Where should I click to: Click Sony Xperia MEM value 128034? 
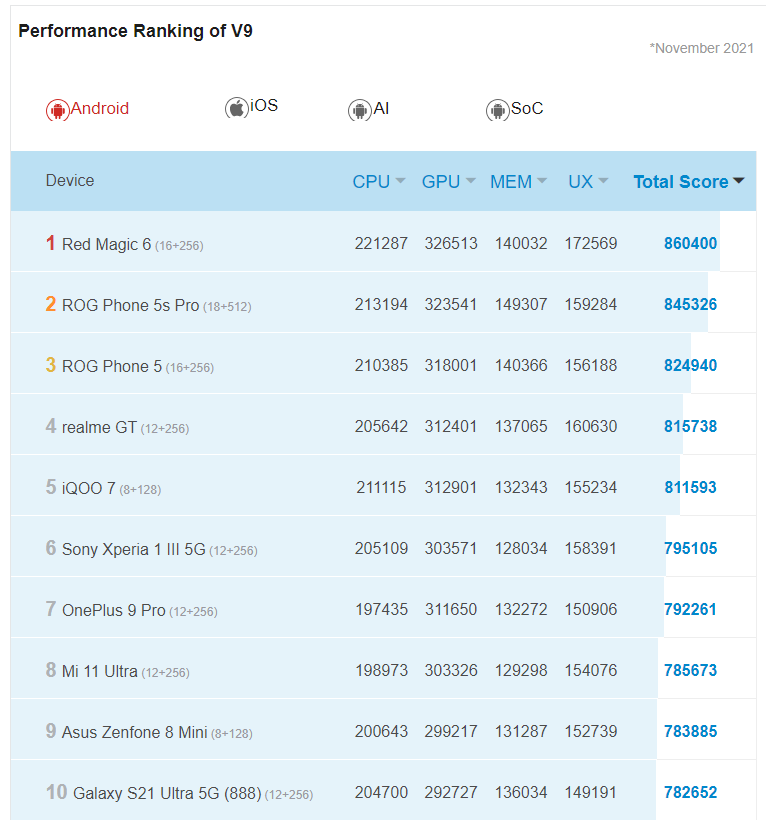(521, 549)
